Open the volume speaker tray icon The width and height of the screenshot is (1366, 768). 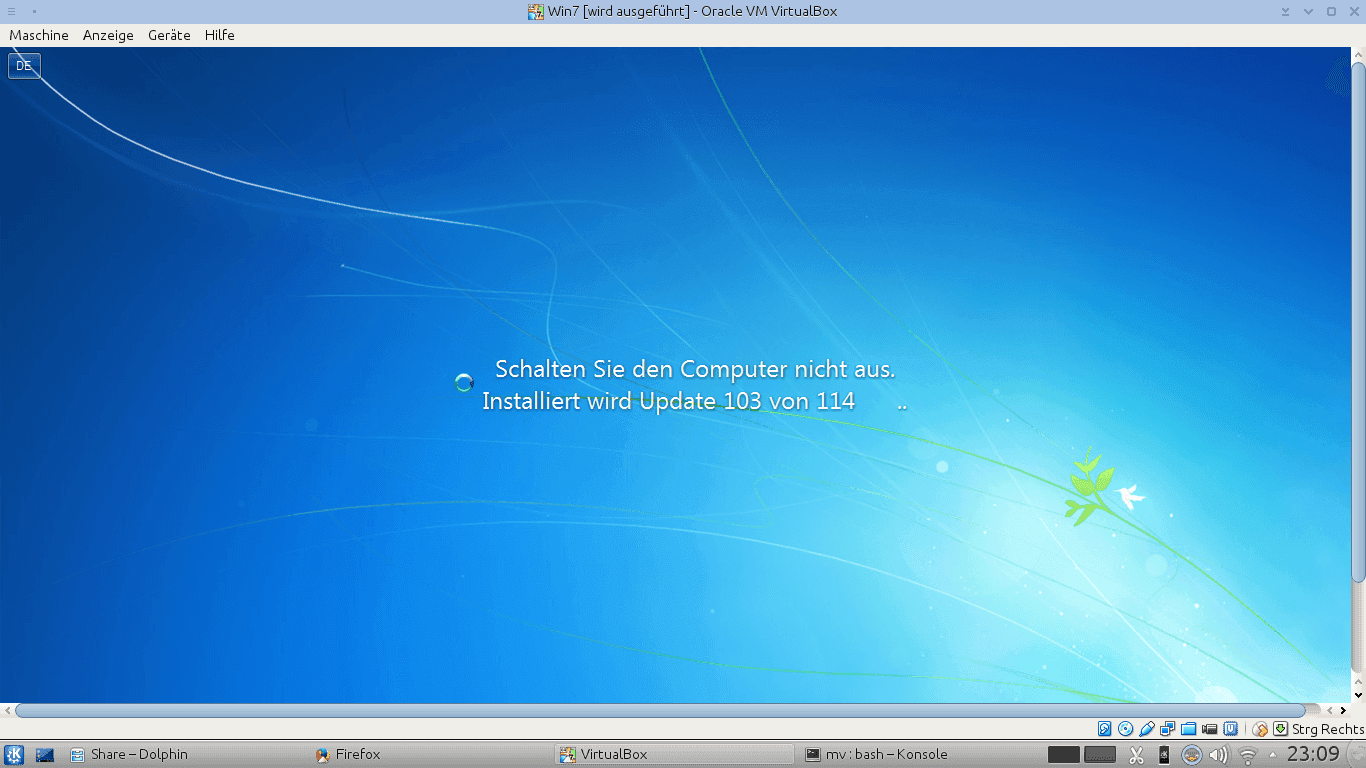1219,755
